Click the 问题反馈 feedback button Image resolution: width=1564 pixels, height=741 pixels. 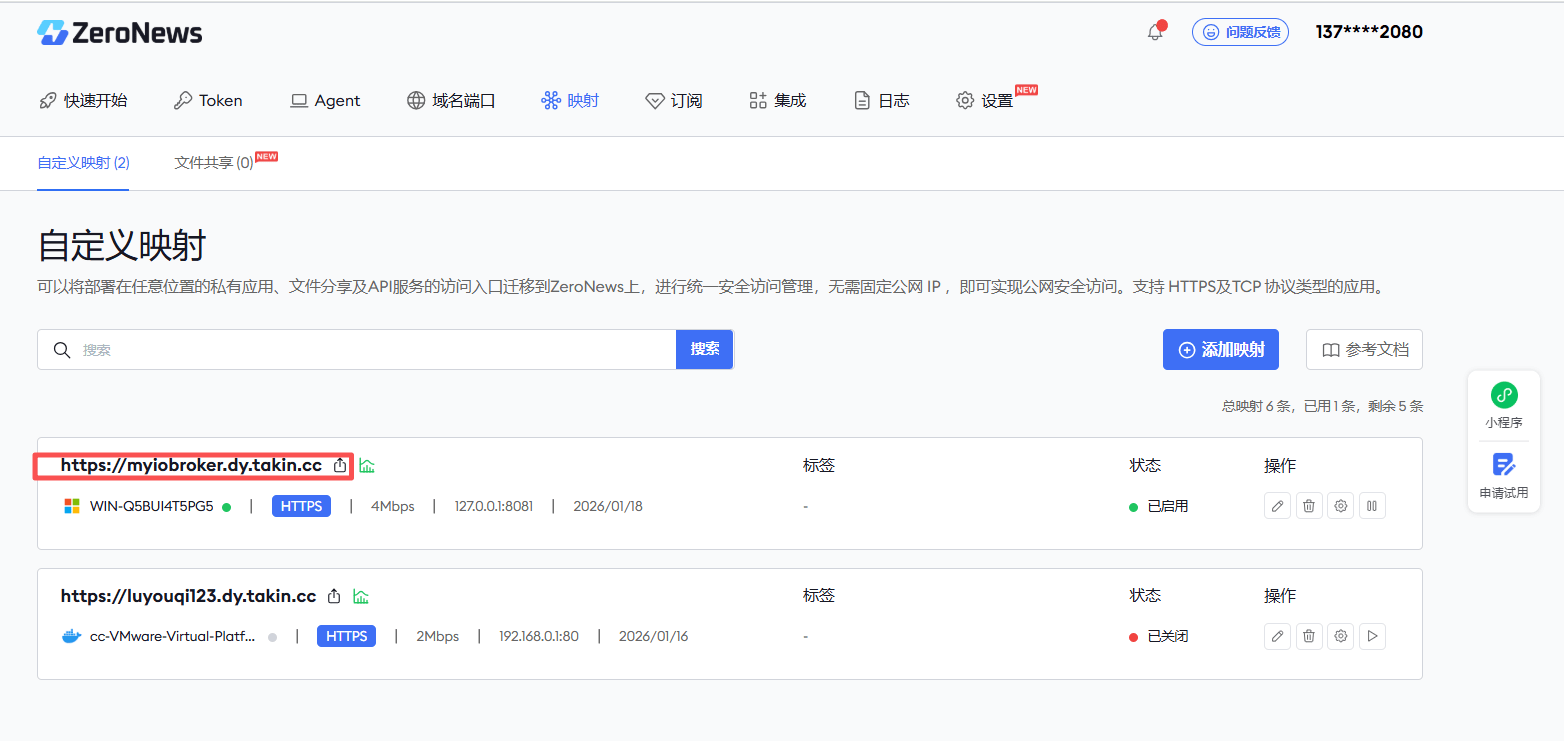point(1240,32)
